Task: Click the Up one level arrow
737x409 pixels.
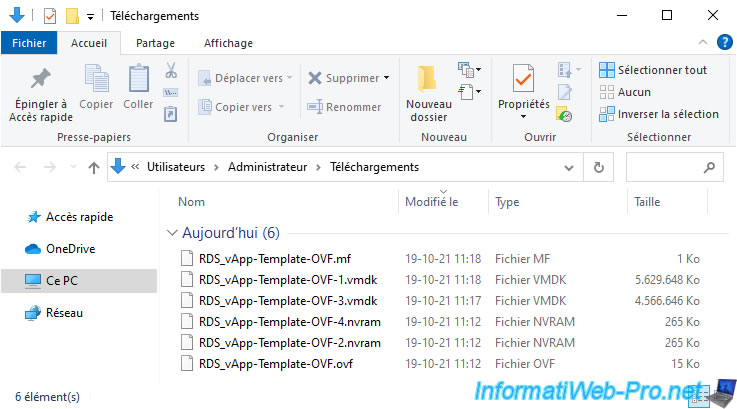Action: (94, 167)
